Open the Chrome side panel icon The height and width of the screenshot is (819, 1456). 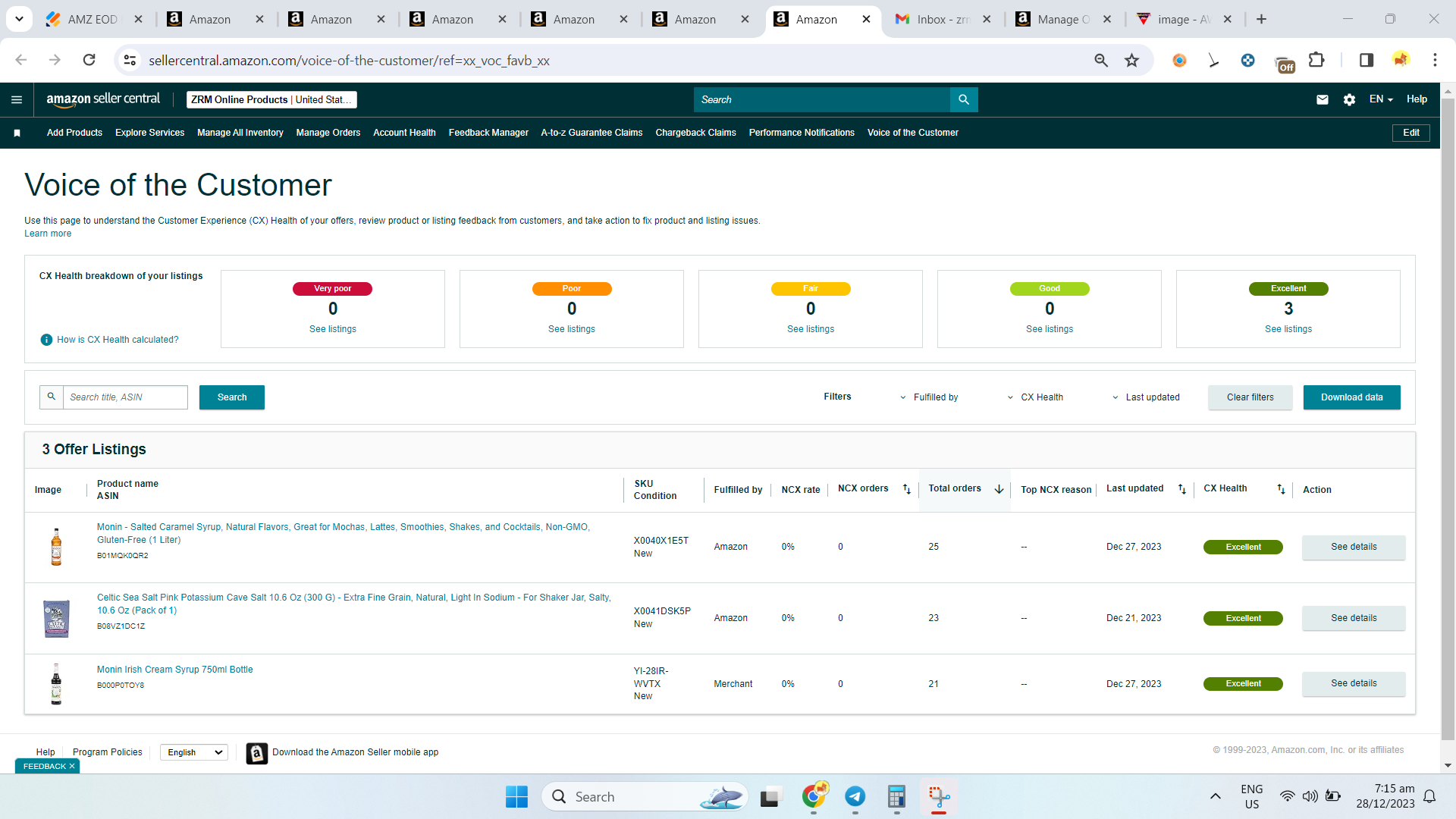coord(1366,60)
